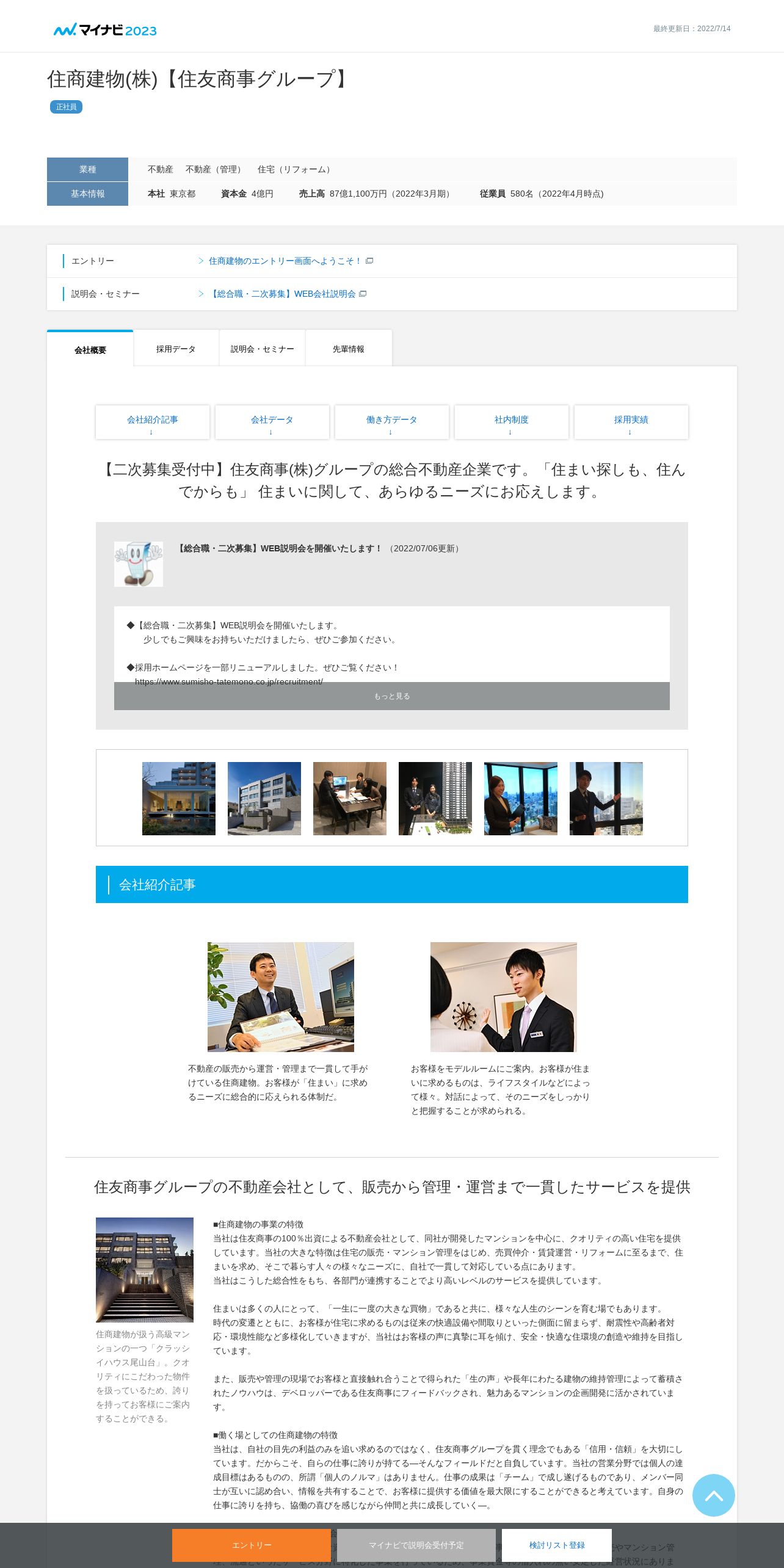Open the マイナビ2023 logo homepage
784x1568 pixels.
coord(105,30)
